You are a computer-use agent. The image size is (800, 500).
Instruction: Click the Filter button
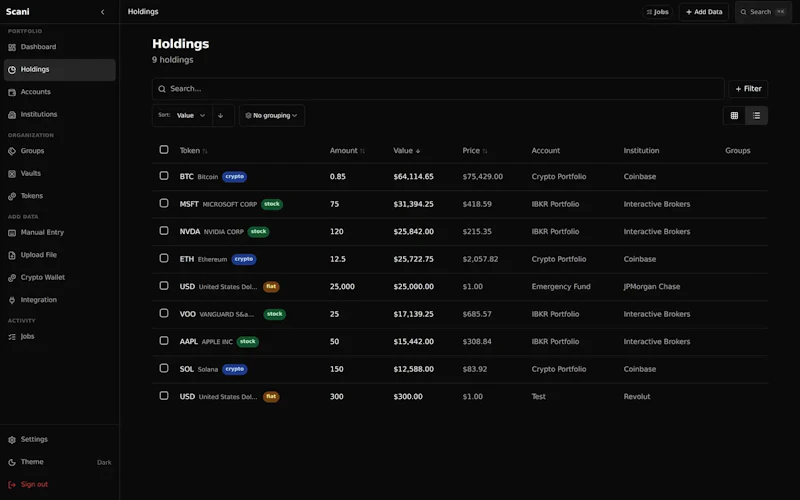(x=748, y=89)
